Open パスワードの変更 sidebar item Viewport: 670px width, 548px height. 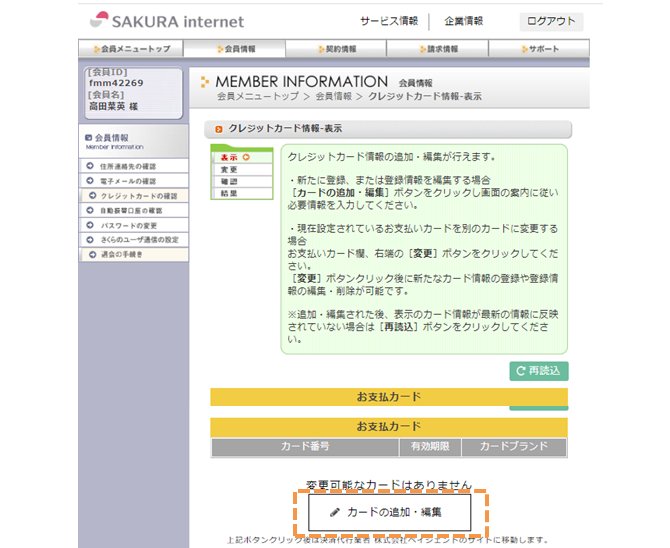point(134,225)
